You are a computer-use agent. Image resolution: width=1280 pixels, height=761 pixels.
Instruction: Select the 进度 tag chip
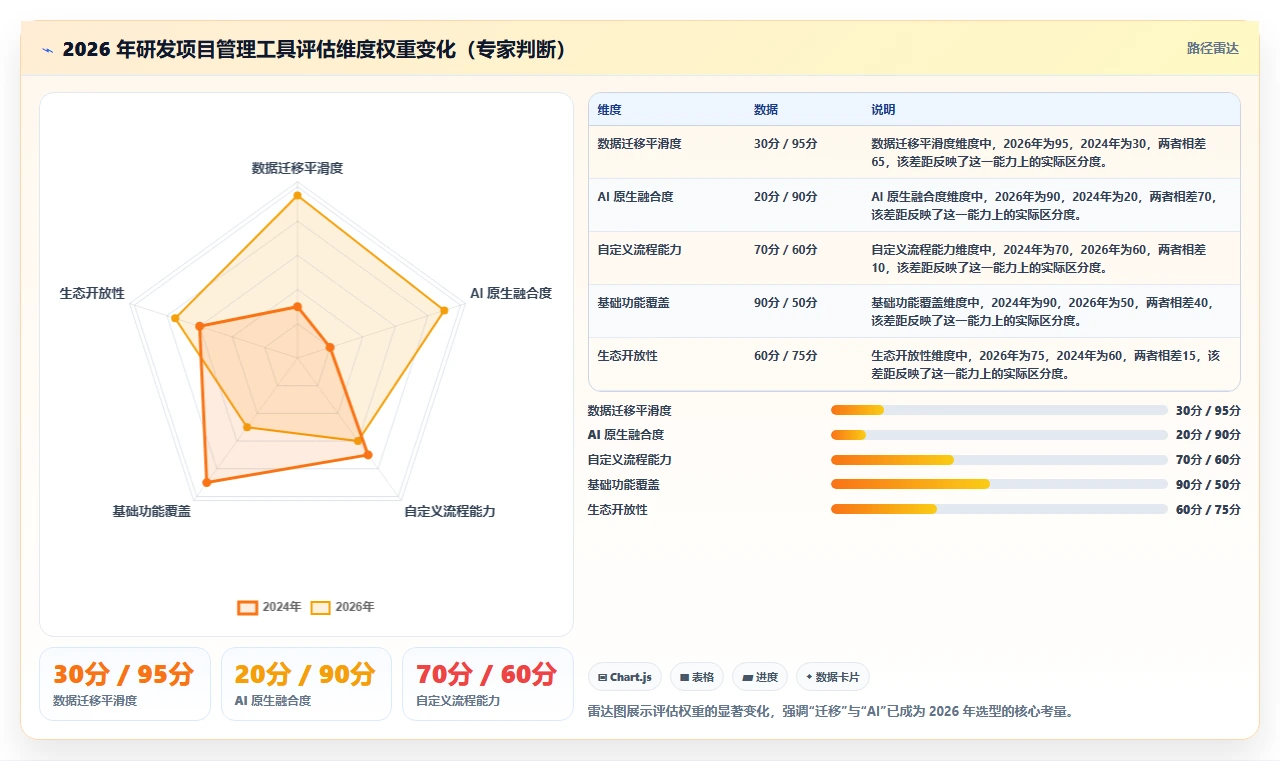760,677
